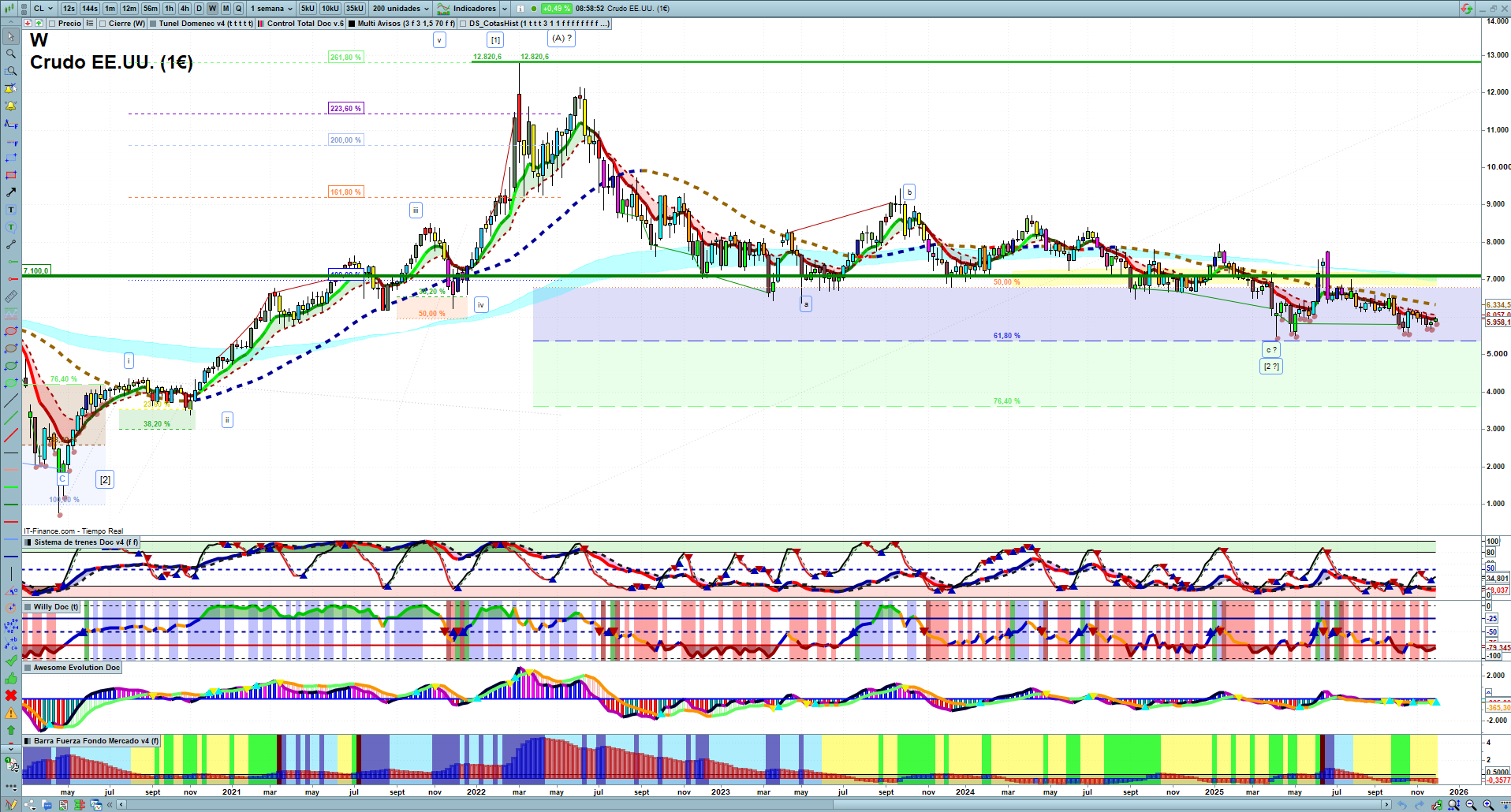Toggle the weekly W timeframe button
Screen dimensions: 1511x812
pos(212,9)
